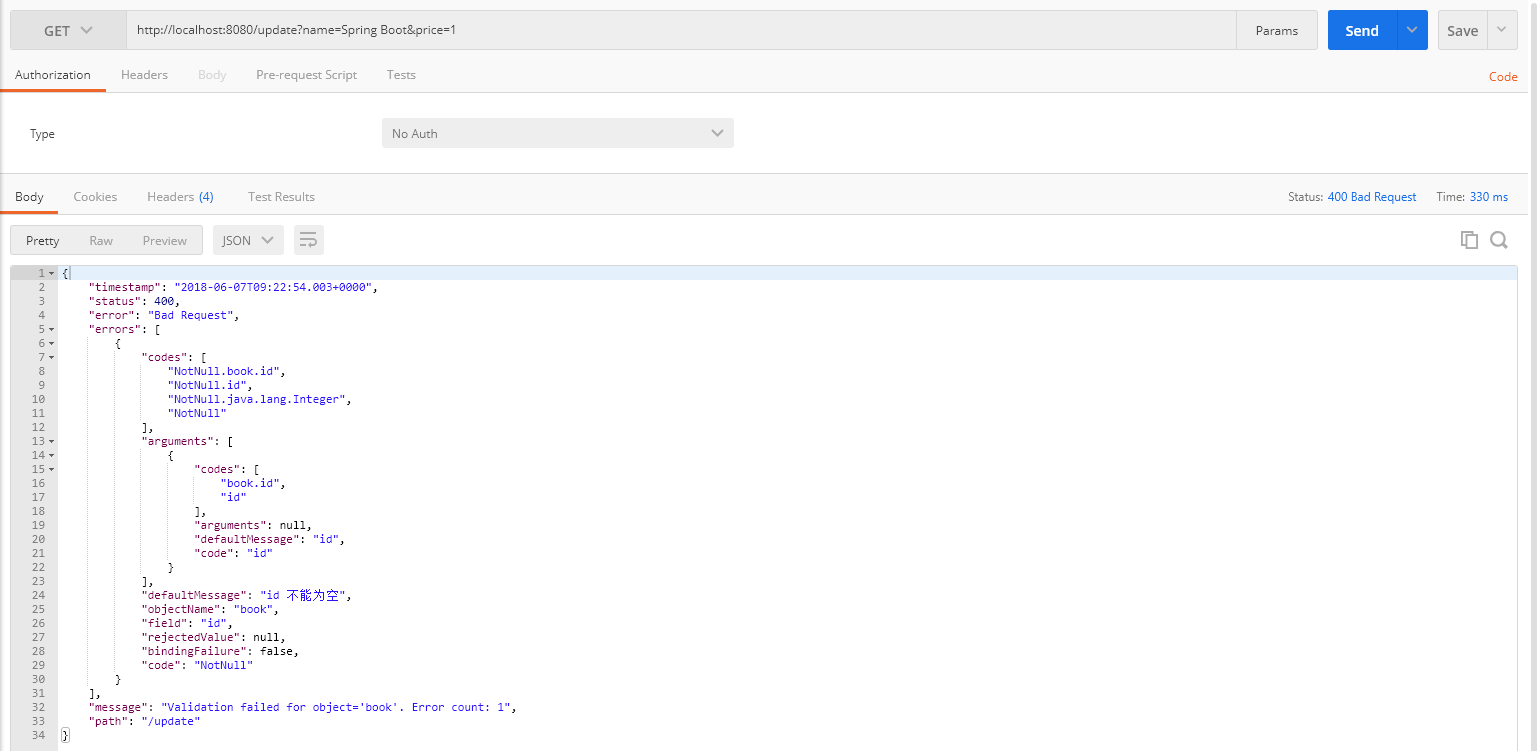This screenshot has width=1540, height=751.
Task: View the response Cookies tab
Action: coord(95,197)
